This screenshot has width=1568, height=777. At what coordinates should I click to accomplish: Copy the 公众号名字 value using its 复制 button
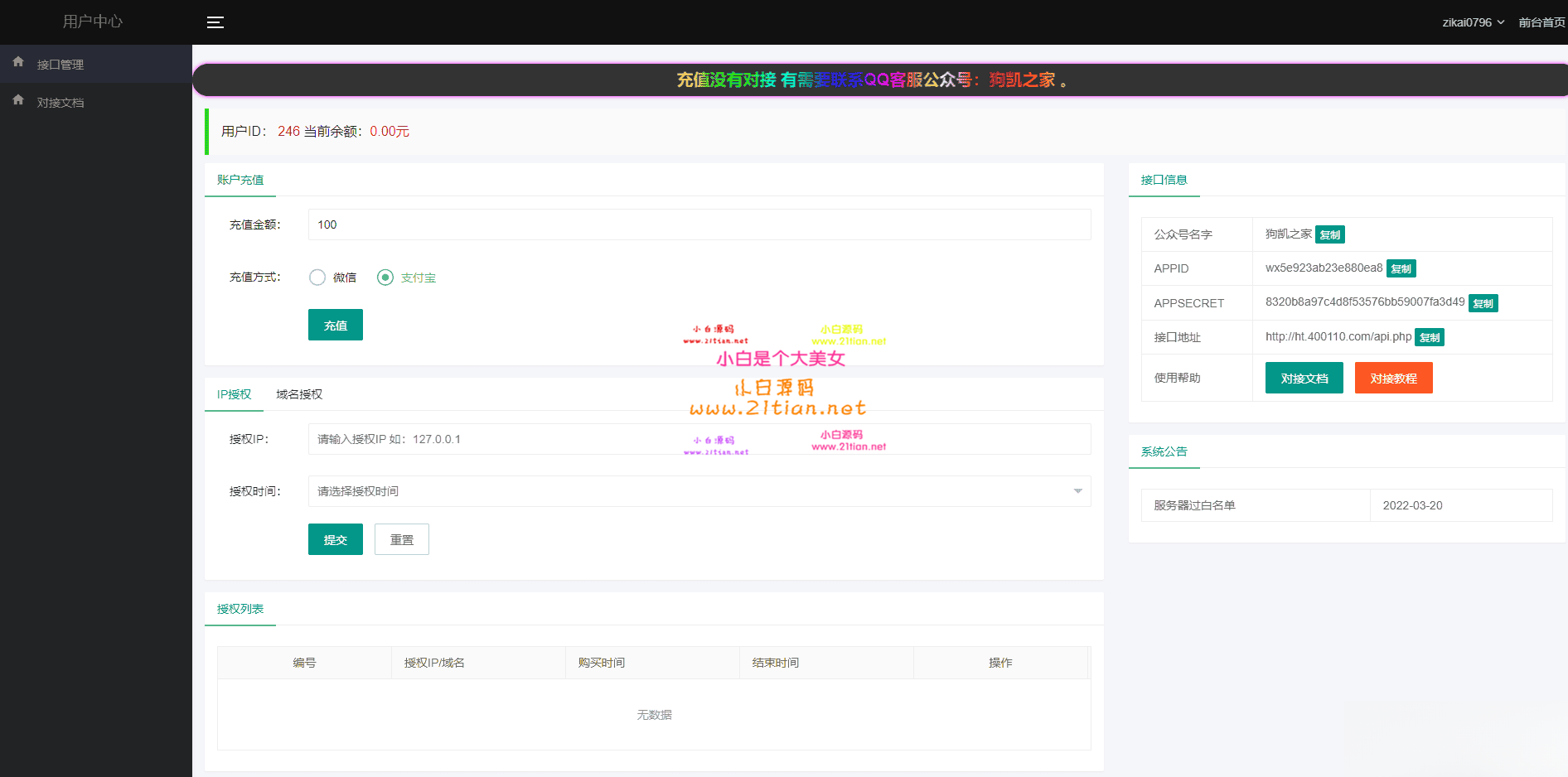click(1329, 234)
